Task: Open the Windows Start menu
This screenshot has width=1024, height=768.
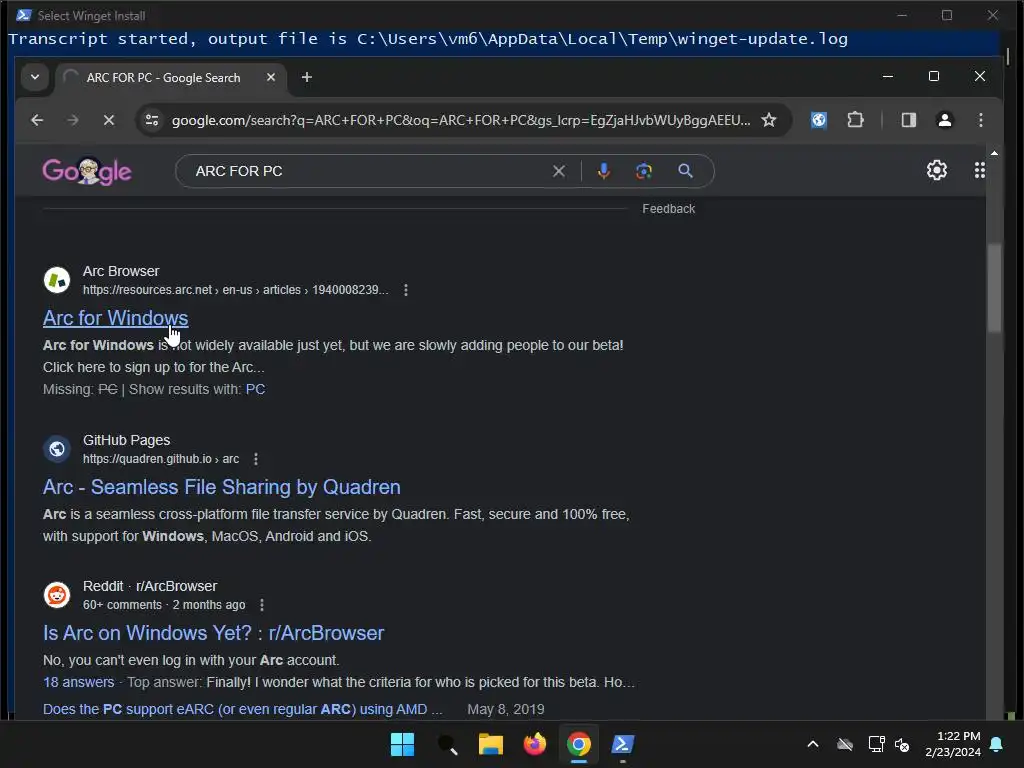Action: tap(402, 744)
